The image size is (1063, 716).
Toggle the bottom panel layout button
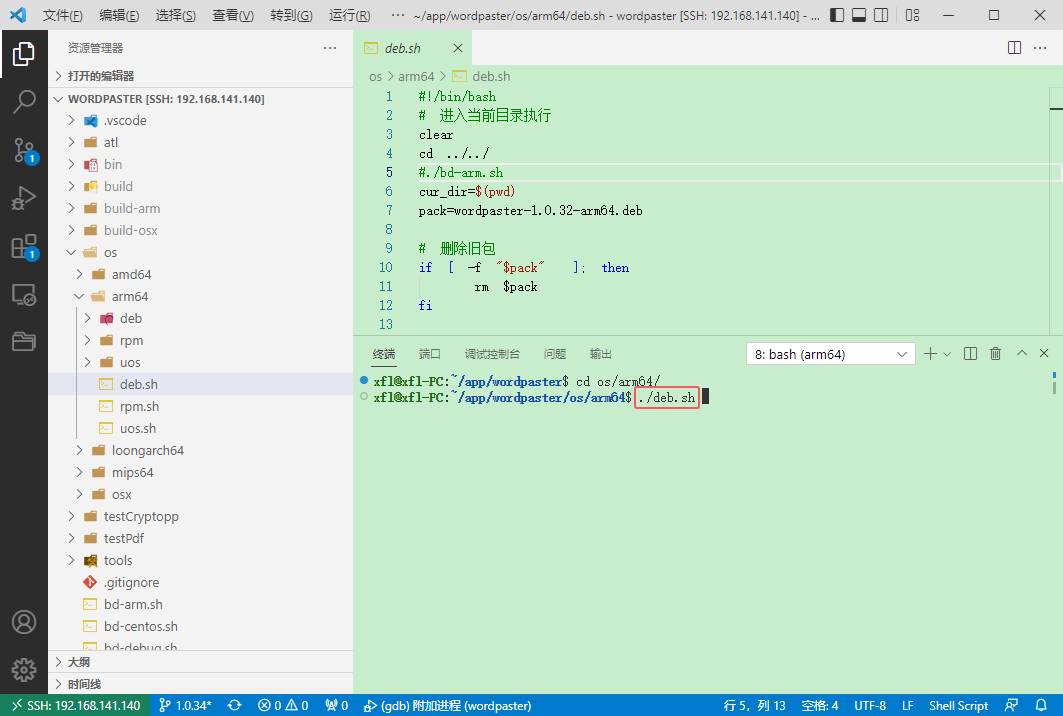(x=859, y=16)
